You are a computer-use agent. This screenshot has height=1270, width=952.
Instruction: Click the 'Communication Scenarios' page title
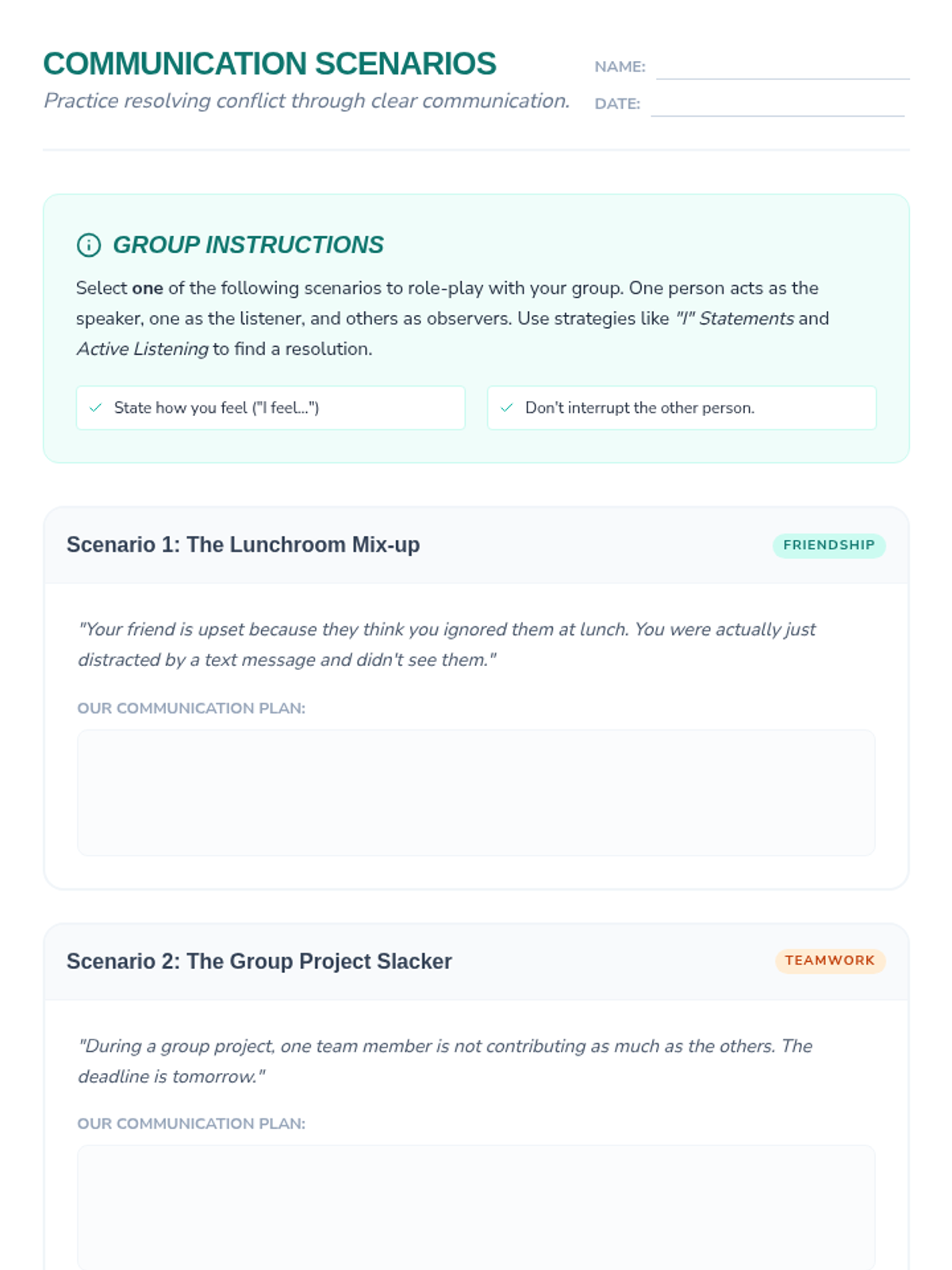(270, 64)
